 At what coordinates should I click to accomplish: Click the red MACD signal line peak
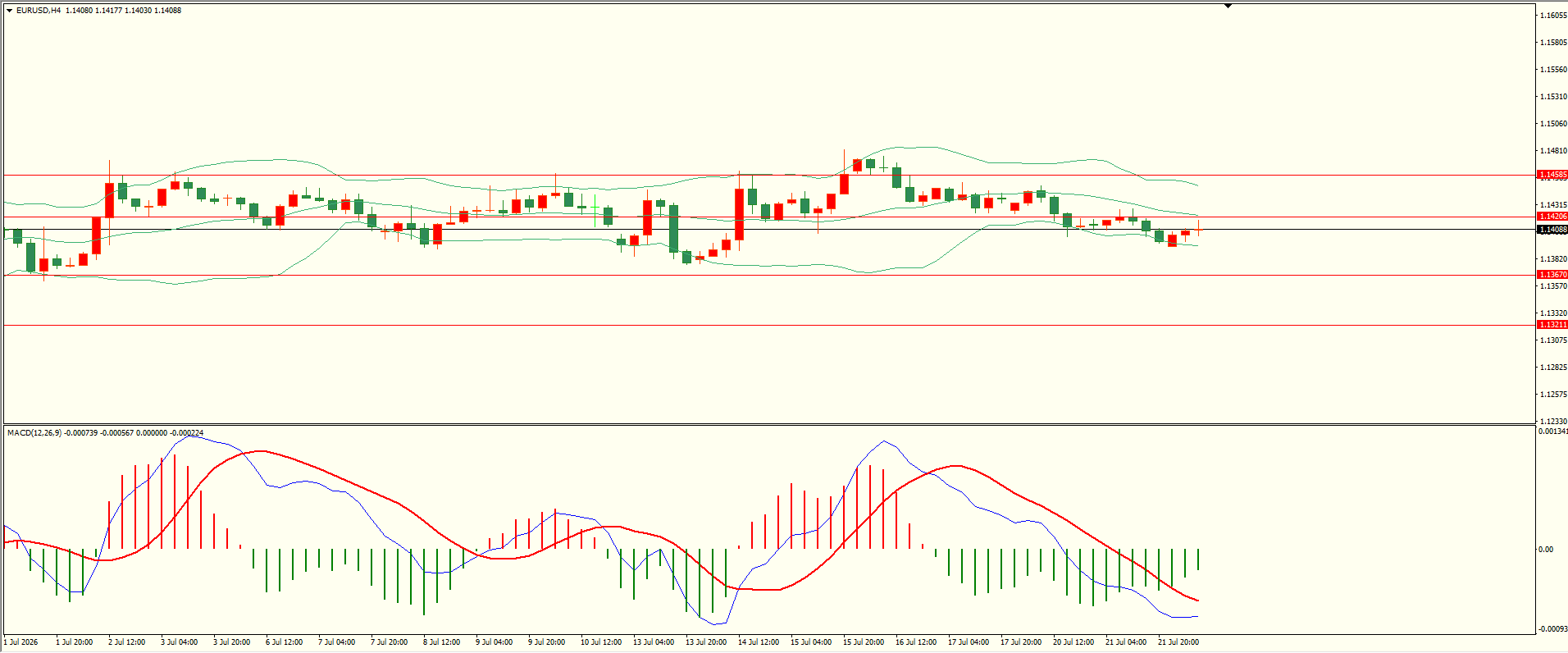click(x=261, y=451)
